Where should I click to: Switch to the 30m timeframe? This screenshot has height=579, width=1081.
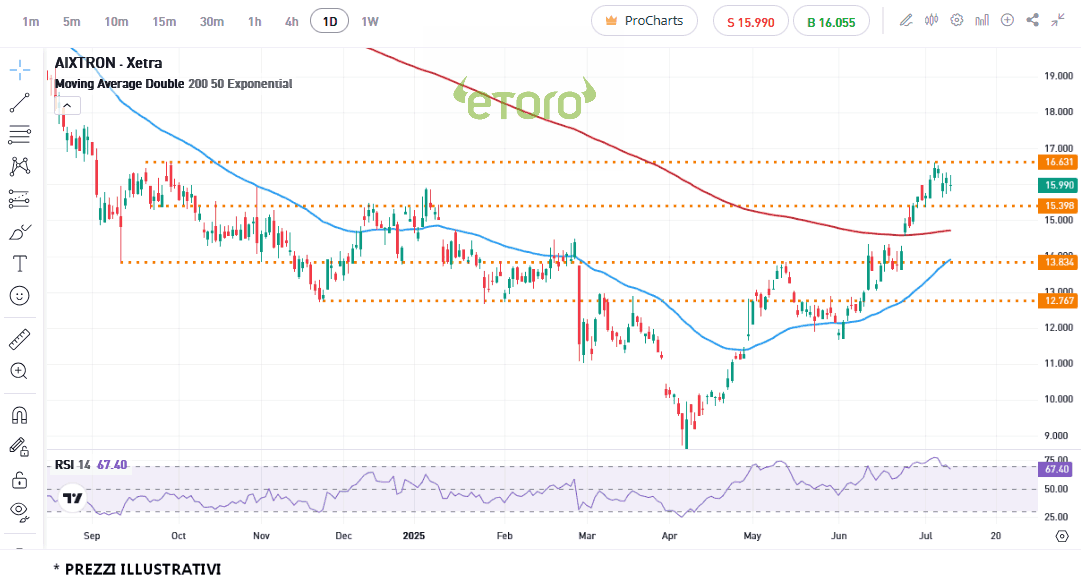[212, 21]
